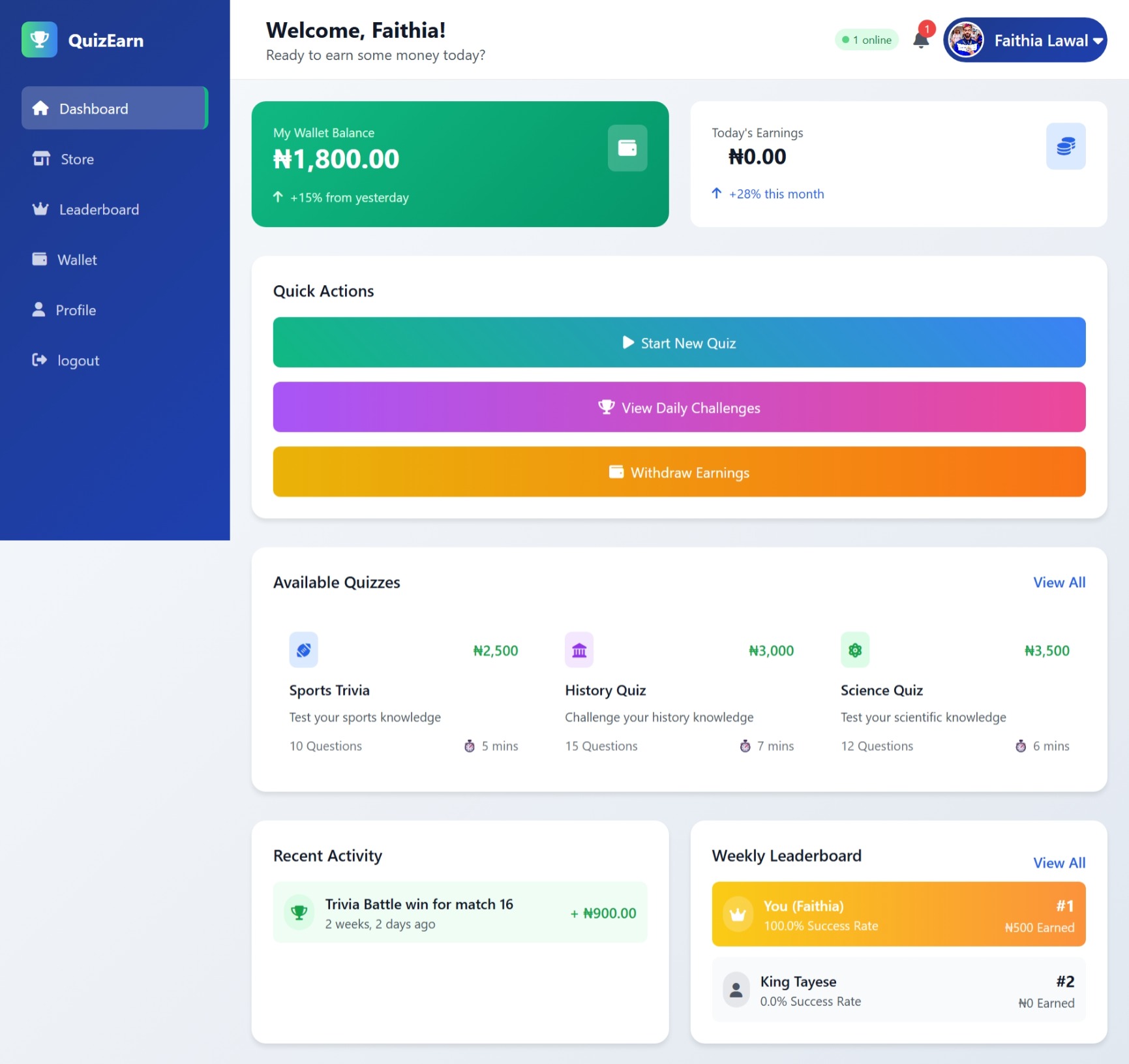Open Store in the sidebar
This screenshot has height=1064, width=1129.
(115, 159)
